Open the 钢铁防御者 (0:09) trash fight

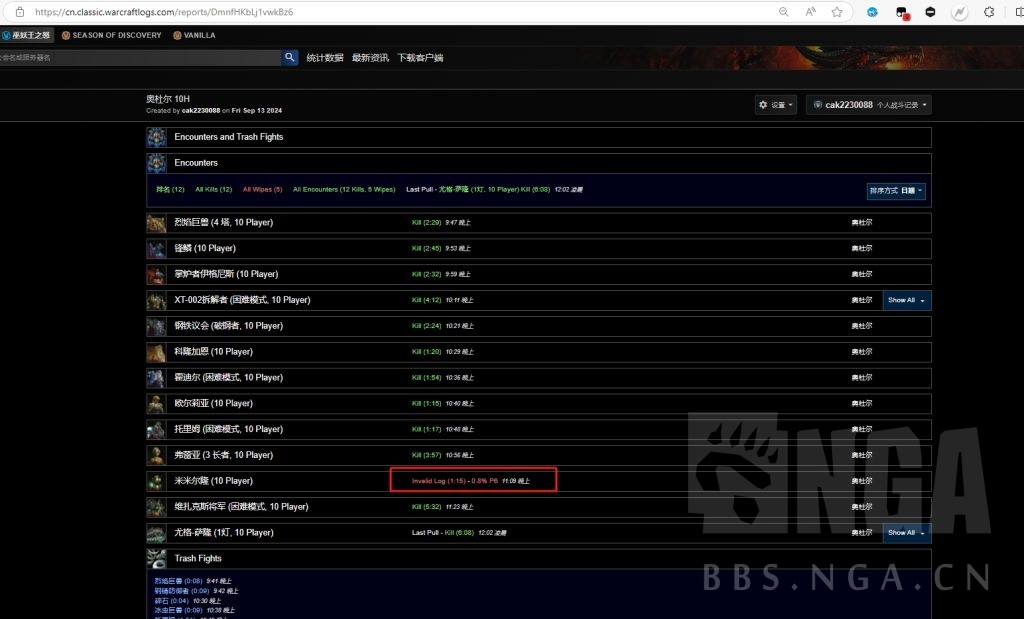click(182, 591)
